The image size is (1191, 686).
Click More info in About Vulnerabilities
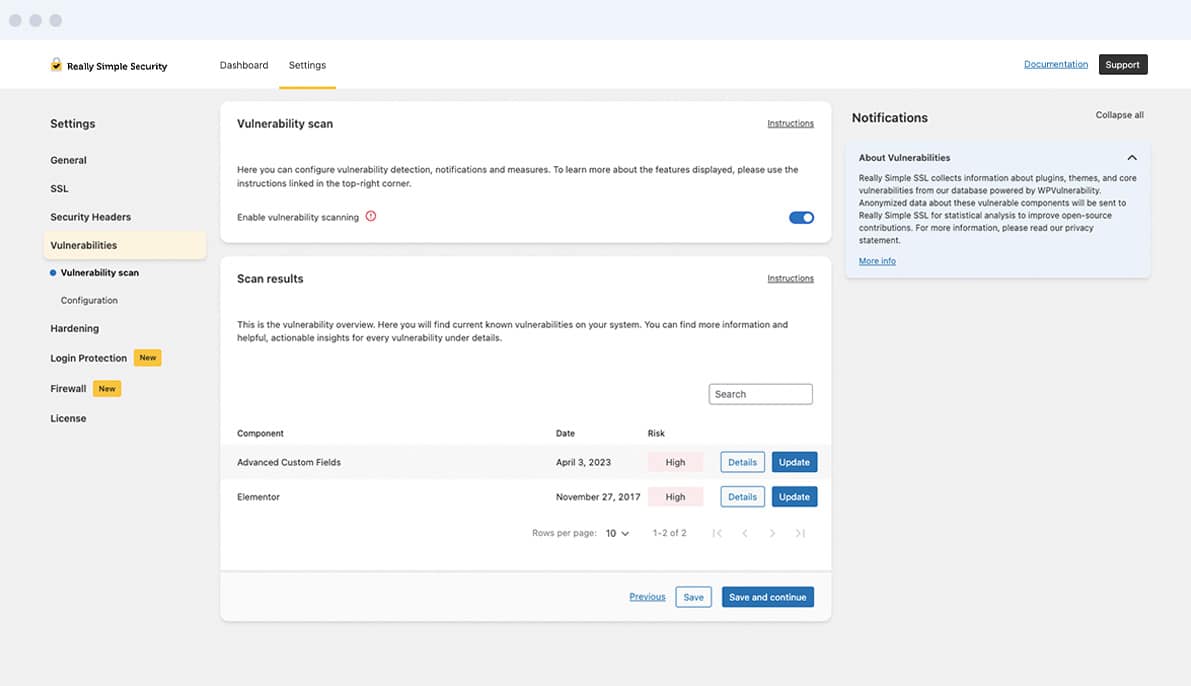[x=877, y=261]
